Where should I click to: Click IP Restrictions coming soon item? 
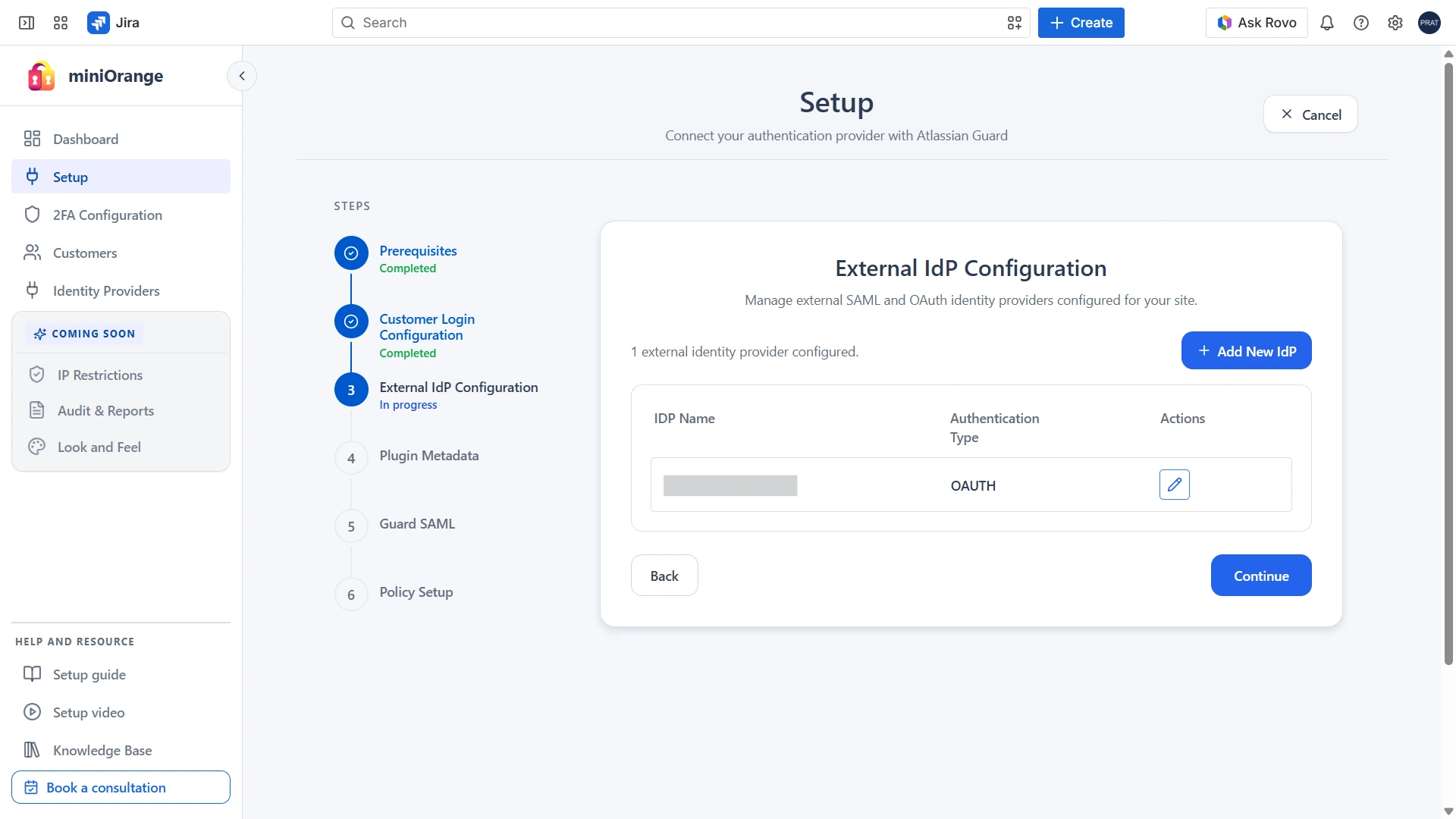[121, 375]
